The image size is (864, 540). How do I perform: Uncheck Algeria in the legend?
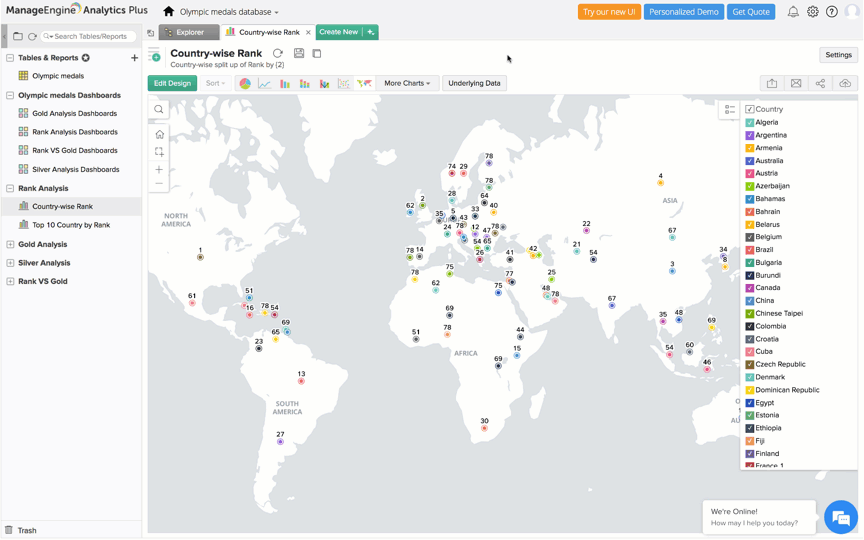[x=749, y=122]
